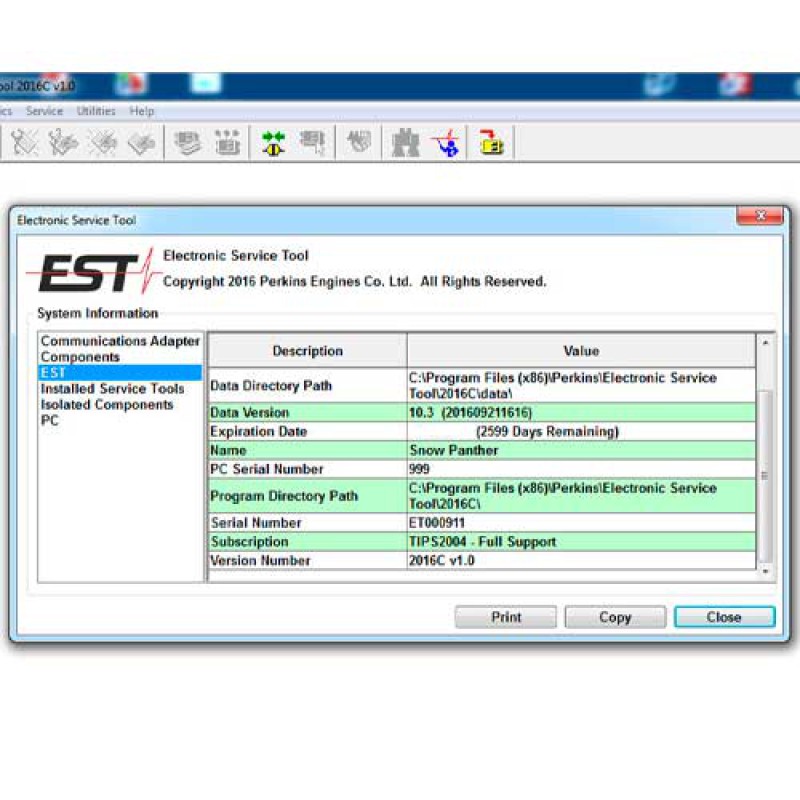Open the Help menu
800x800 pixels.
click(x=142, y=111)
